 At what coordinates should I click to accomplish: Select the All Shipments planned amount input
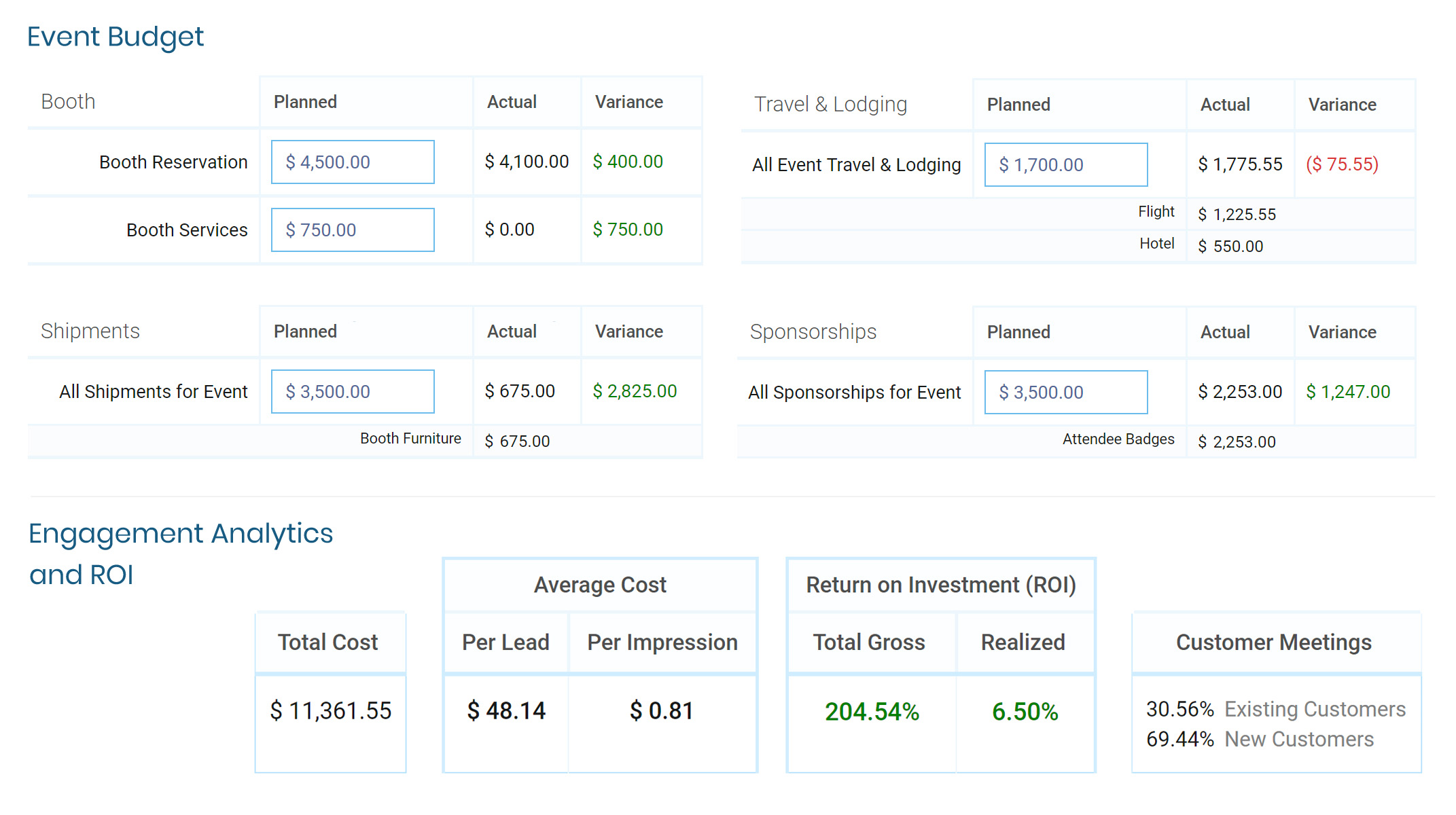pos(353,392)
